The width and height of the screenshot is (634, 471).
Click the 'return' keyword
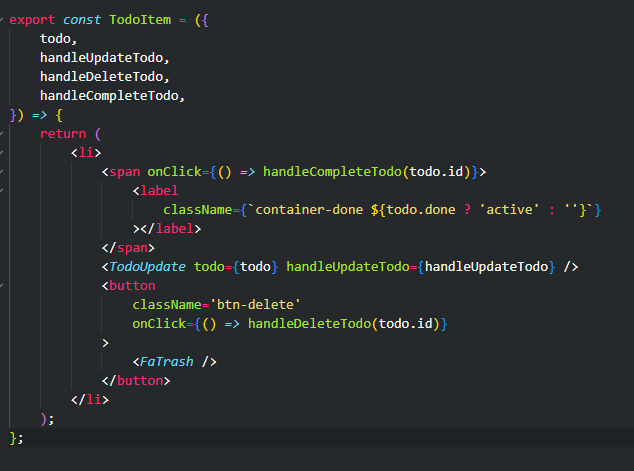(x=63, y=134)
